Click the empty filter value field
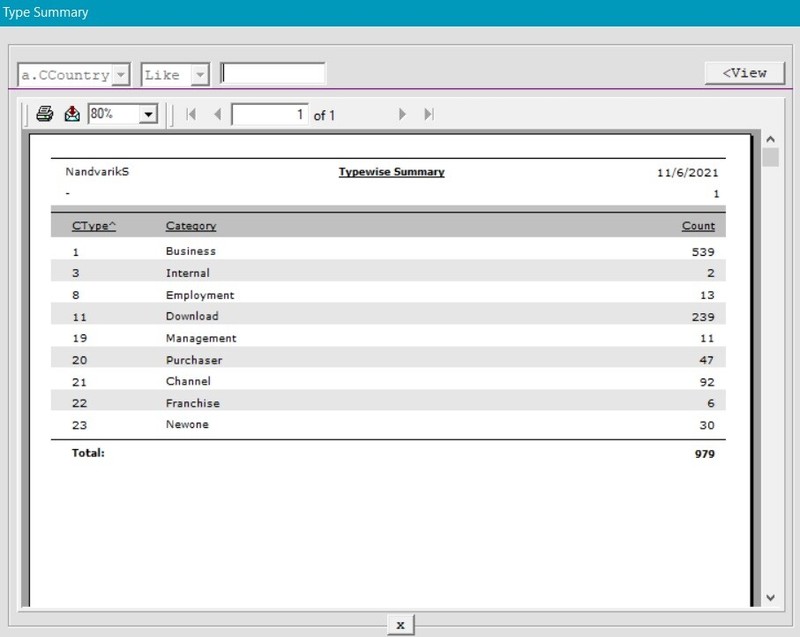The width and height of the screenshot is (800, 637). click(272, 74)
